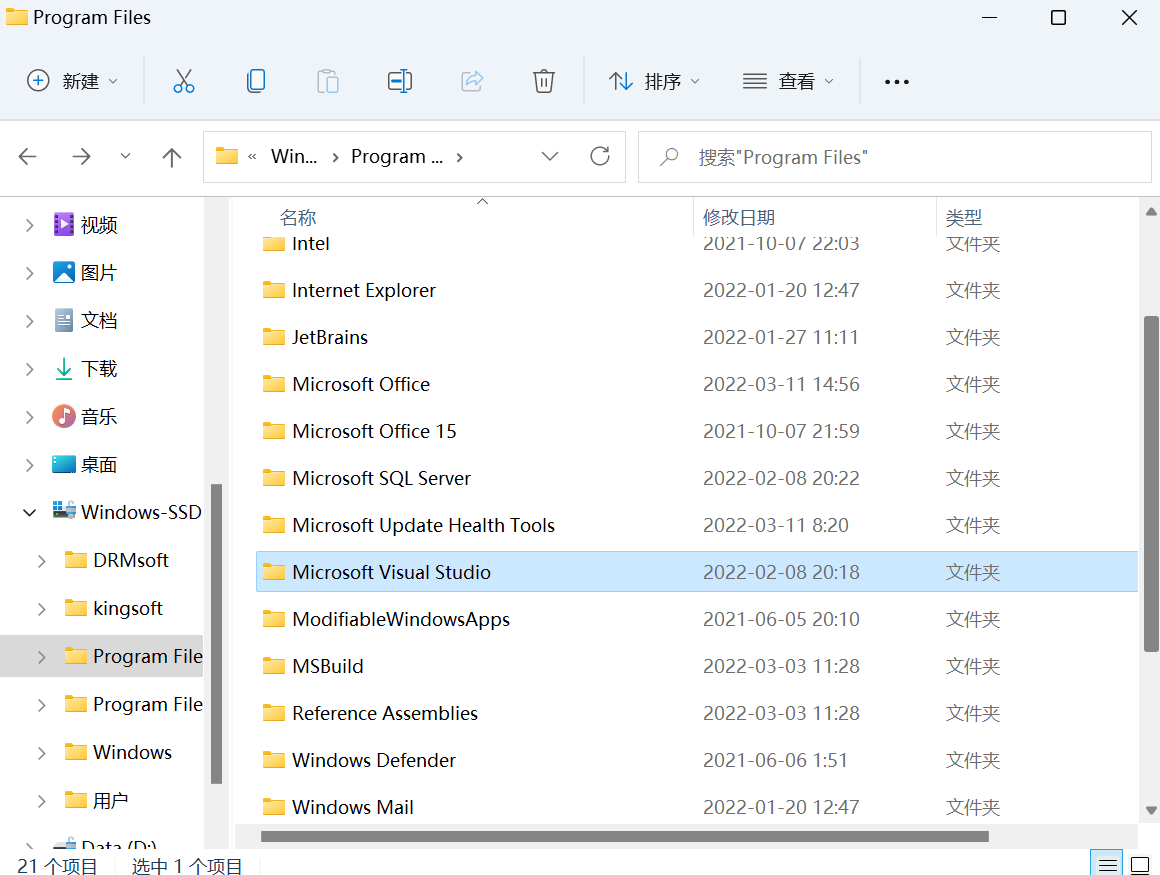The image size is (1160, 875).
Task: Sort by Date modified (修改日期) column header
Action: (738, 217)
